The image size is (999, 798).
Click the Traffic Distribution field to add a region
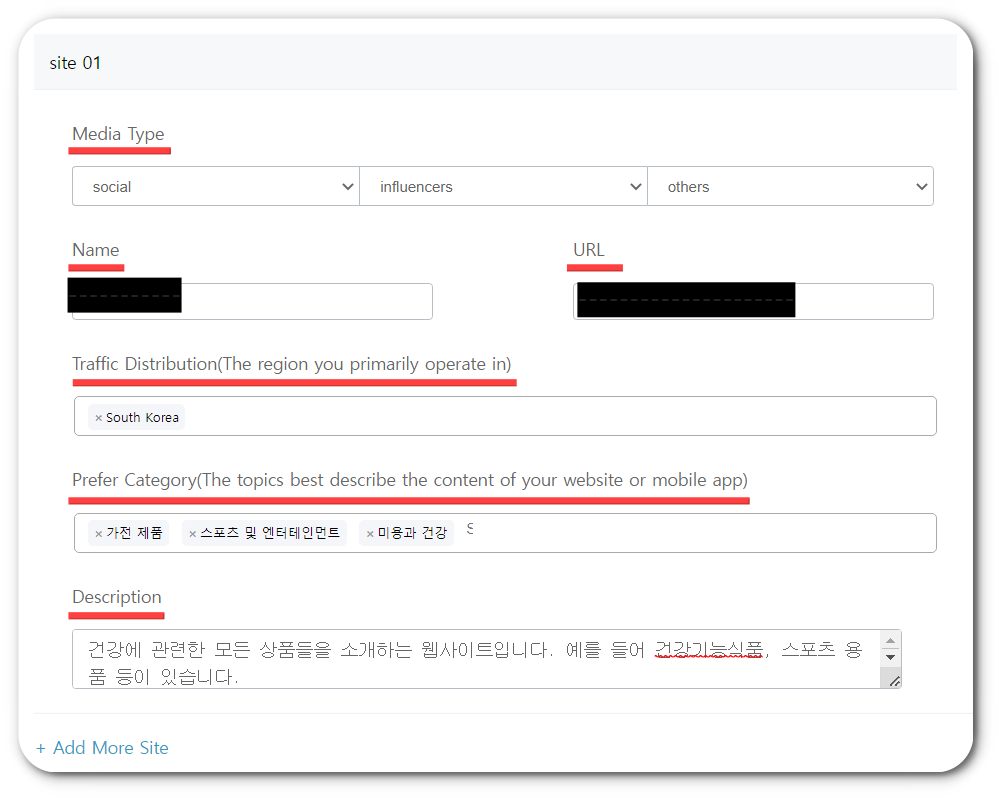550,416
